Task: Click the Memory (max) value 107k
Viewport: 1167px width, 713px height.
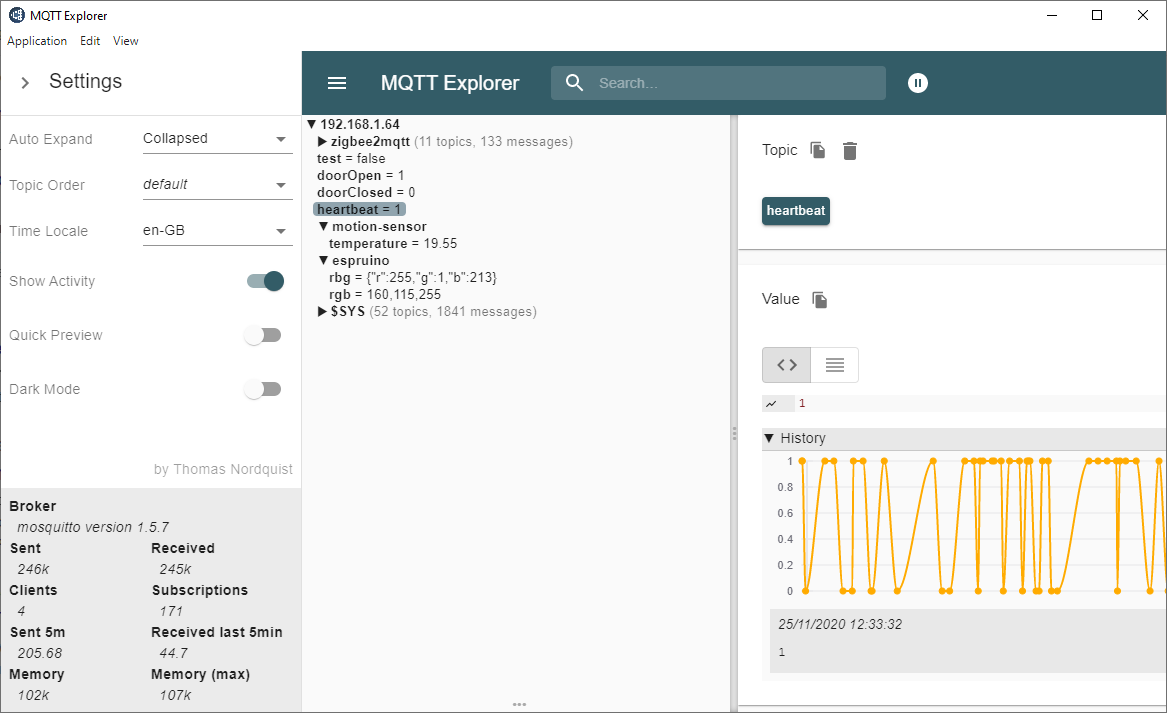Action: 175,695
